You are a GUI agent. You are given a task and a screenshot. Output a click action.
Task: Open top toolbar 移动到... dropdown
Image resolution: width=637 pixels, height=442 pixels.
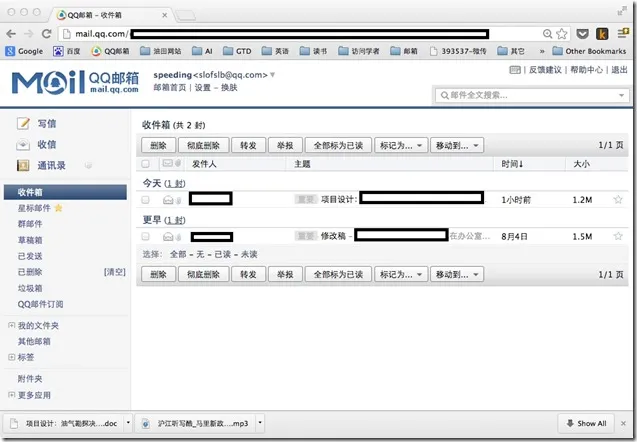tap(457, 145)
